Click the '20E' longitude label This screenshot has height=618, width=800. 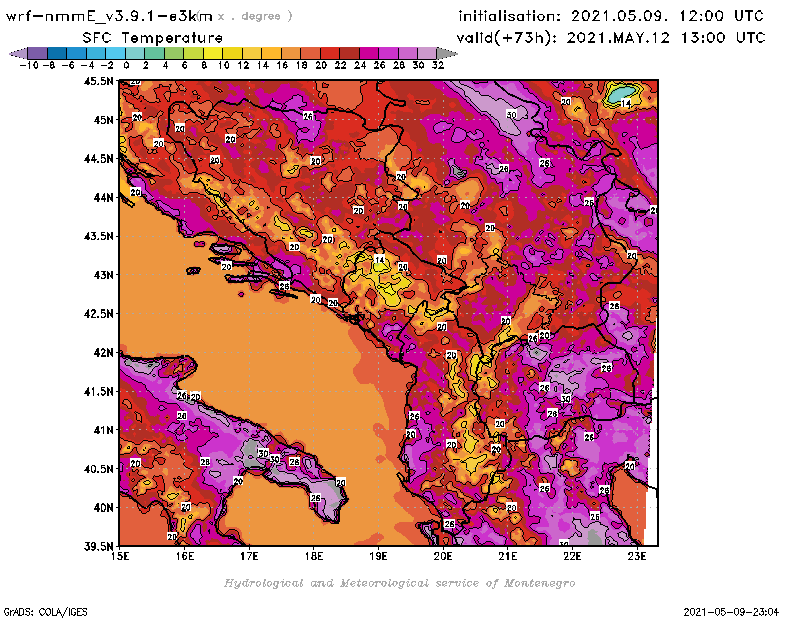(443, 556)
